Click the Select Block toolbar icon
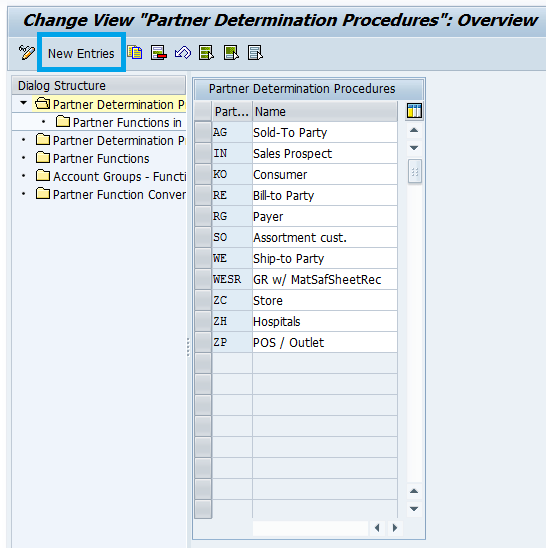The width and height of the screenshot is (546, 548). point(231,53)
